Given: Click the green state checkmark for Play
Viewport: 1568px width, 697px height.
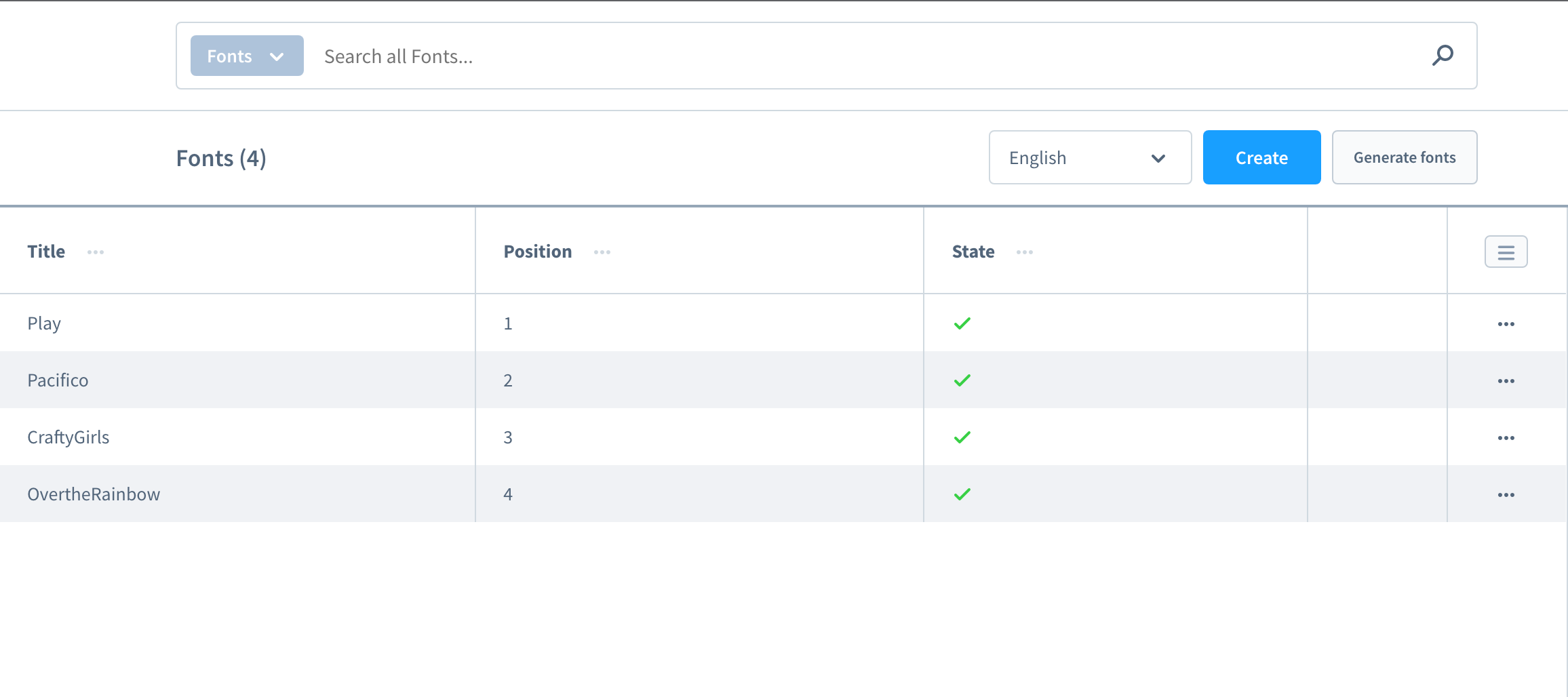Looking at the screenshot, I should tap(962, 323).
